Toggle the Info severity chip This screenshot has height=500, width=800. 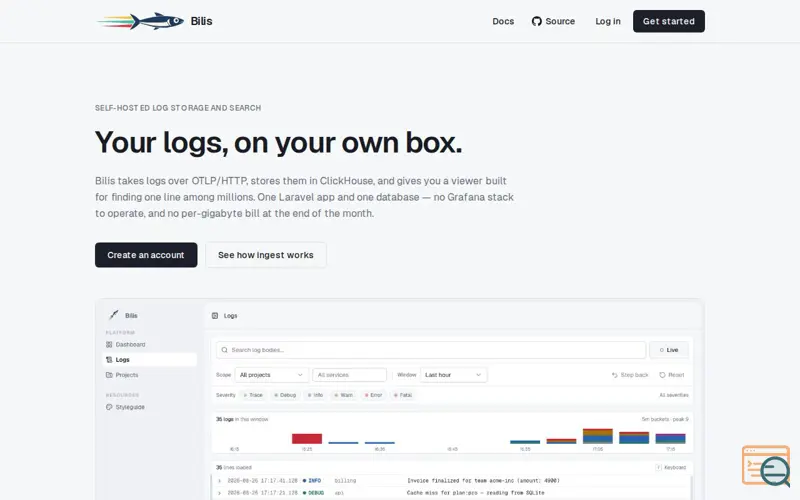tap(315, 395)
